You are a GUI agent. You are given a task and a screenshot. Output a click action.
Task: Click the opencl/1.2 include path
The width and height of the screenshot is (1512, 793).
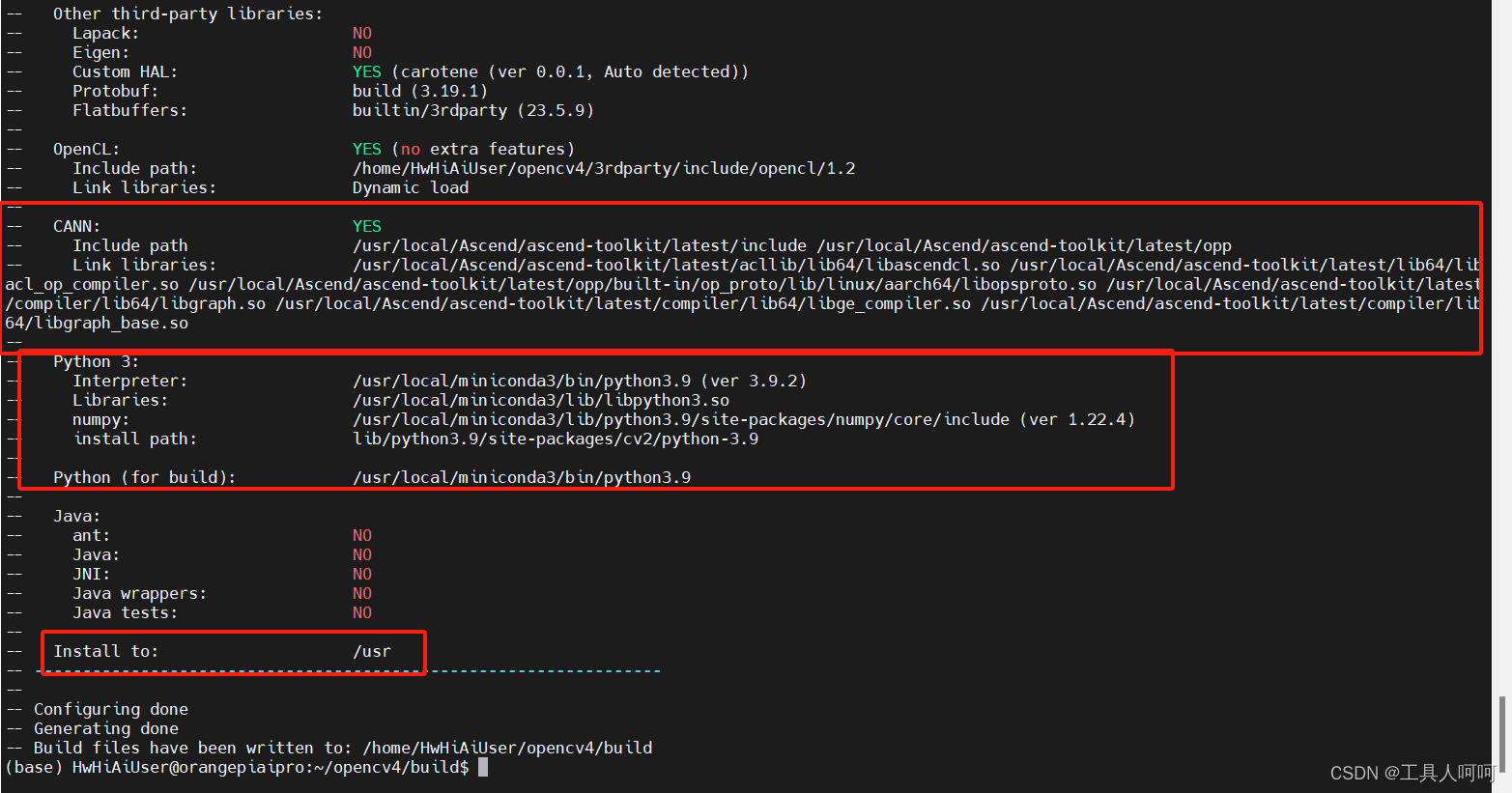(x=604, y=168)
